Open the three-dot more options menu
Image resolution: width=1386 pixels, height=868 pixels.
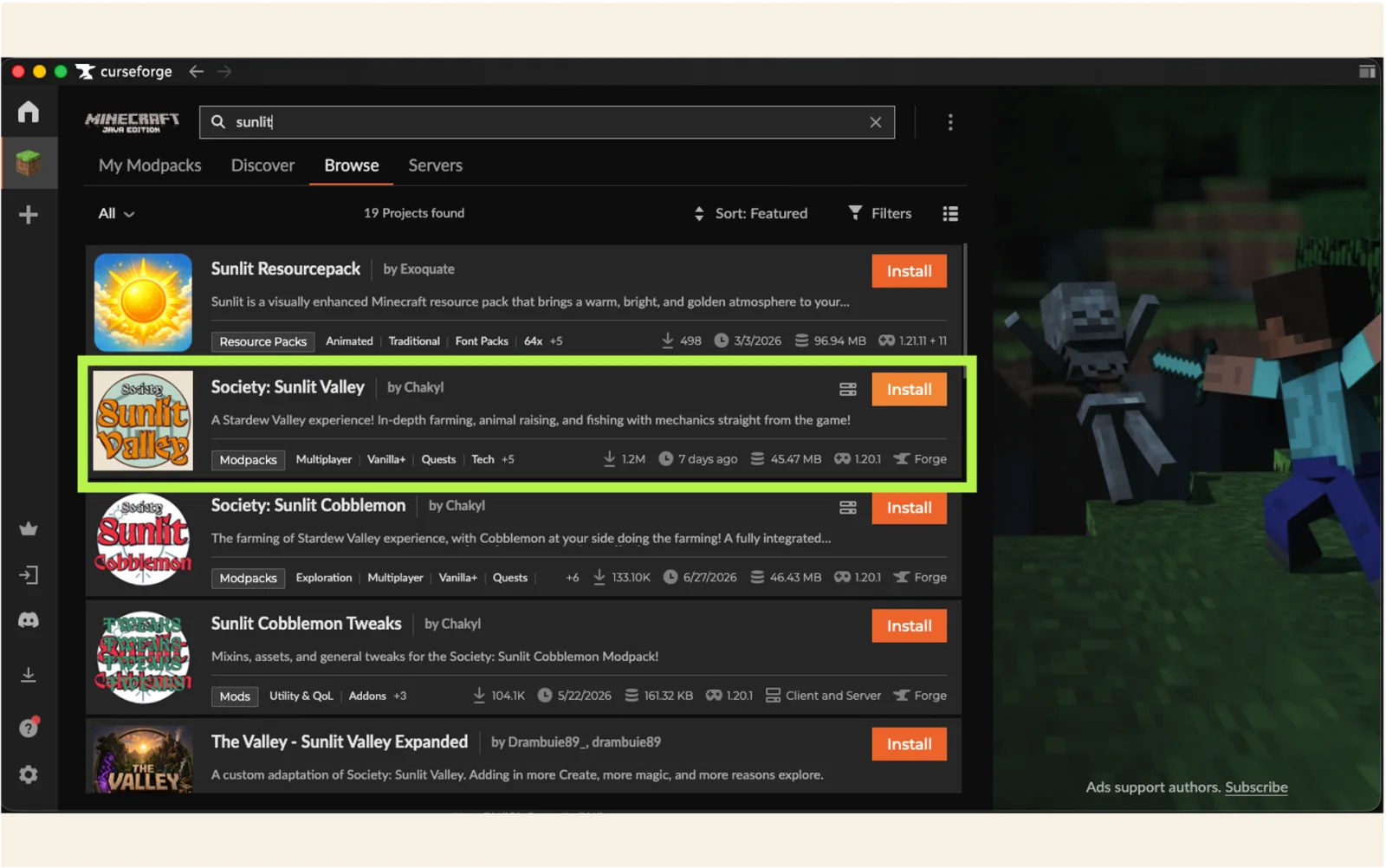[950, 122]
